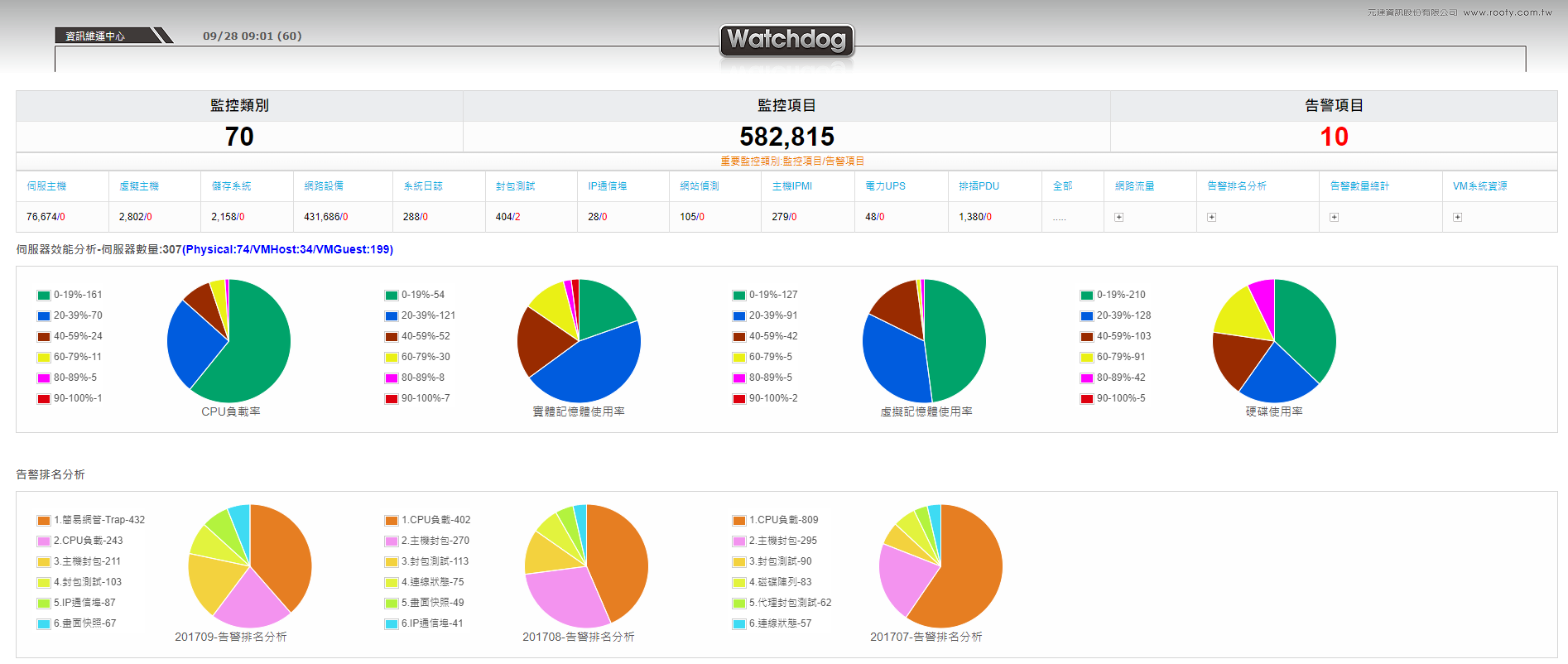This screenshot has height=664, width=1568.
Task: Click the red alarm count 10
Action: (x=1333, y=137)
